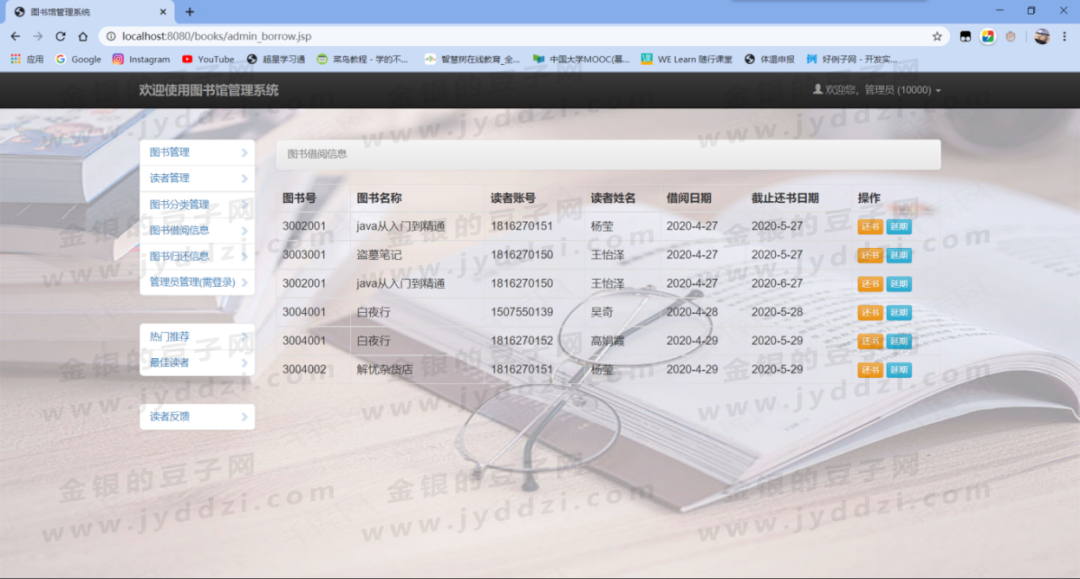Click the address bar URL field
Viewport: 1080px width, 579px height.
click(523, 36)
